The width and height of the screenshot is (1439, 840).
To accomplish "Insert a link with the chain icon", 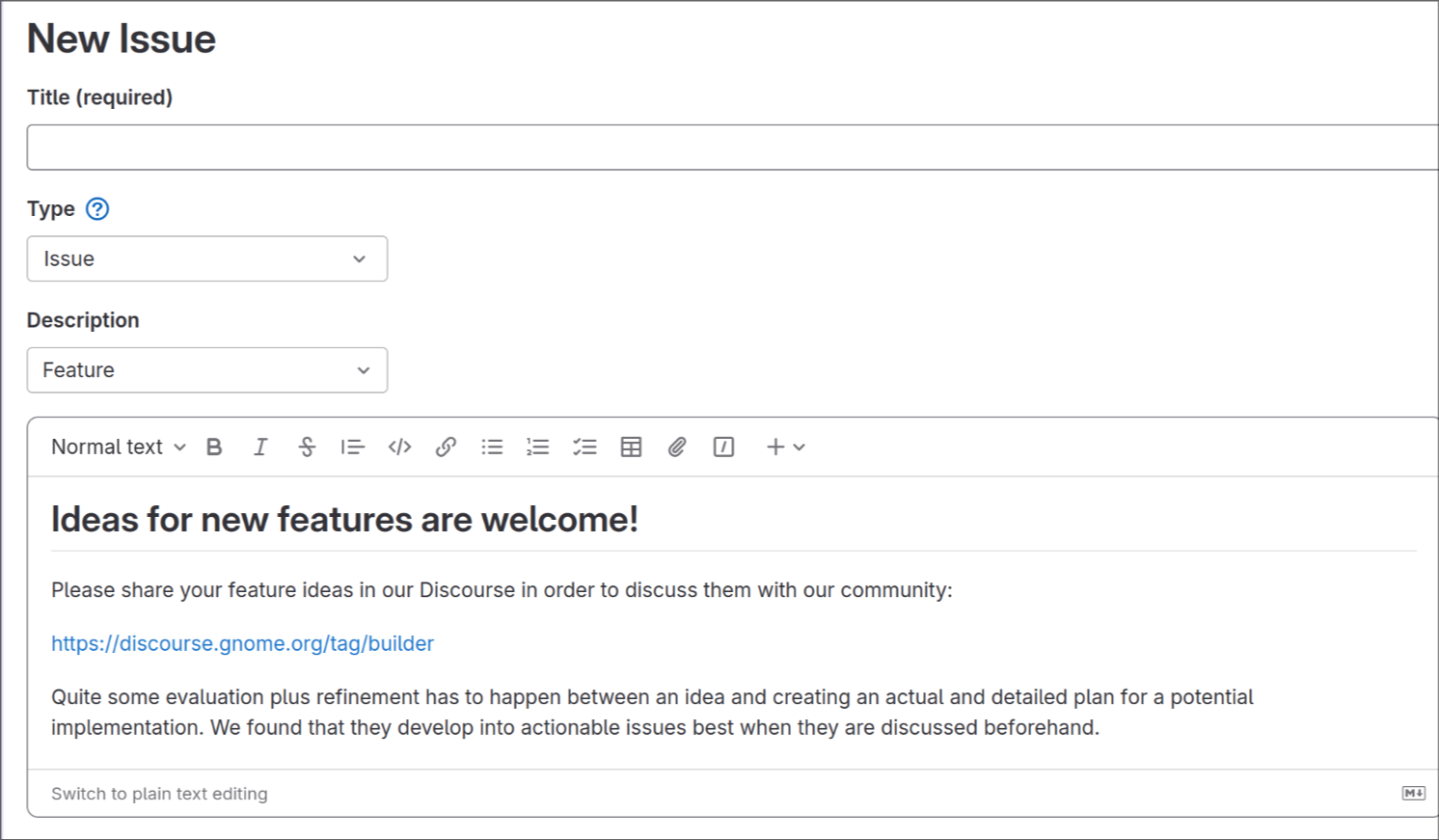I will [x=446, y=447].
